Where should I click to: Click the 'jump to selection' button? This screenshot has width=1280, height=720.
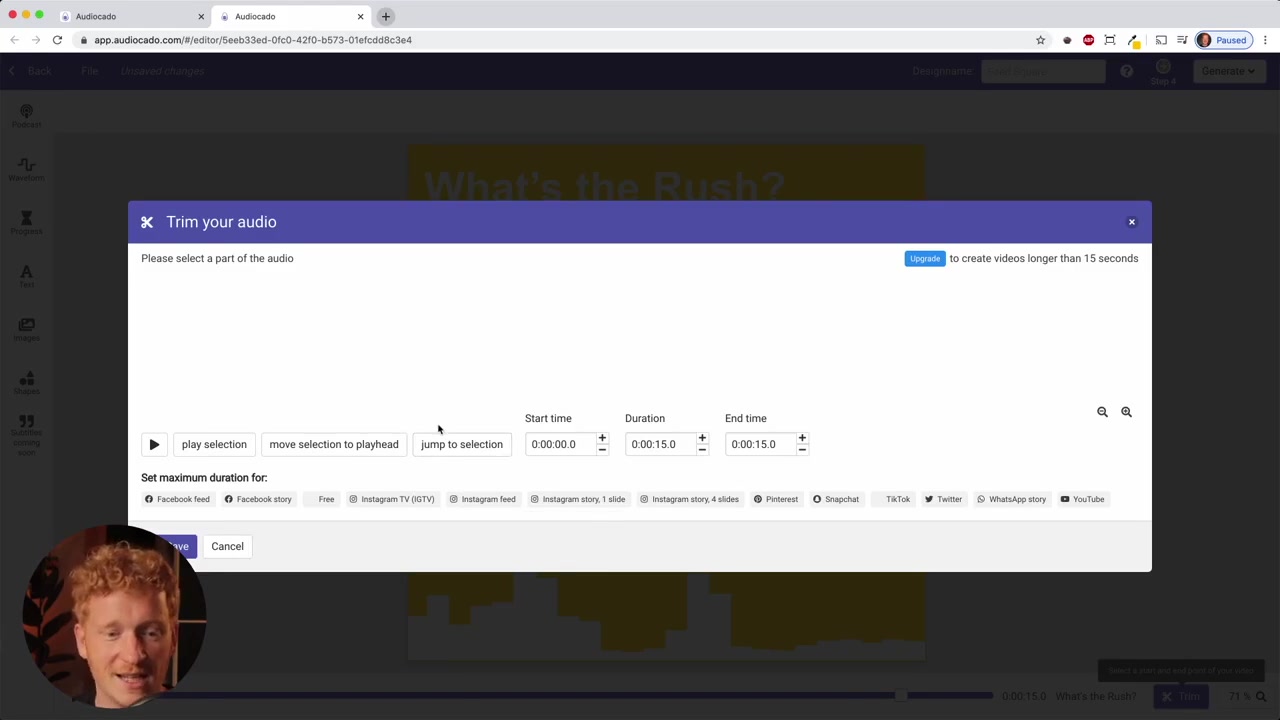462,444
